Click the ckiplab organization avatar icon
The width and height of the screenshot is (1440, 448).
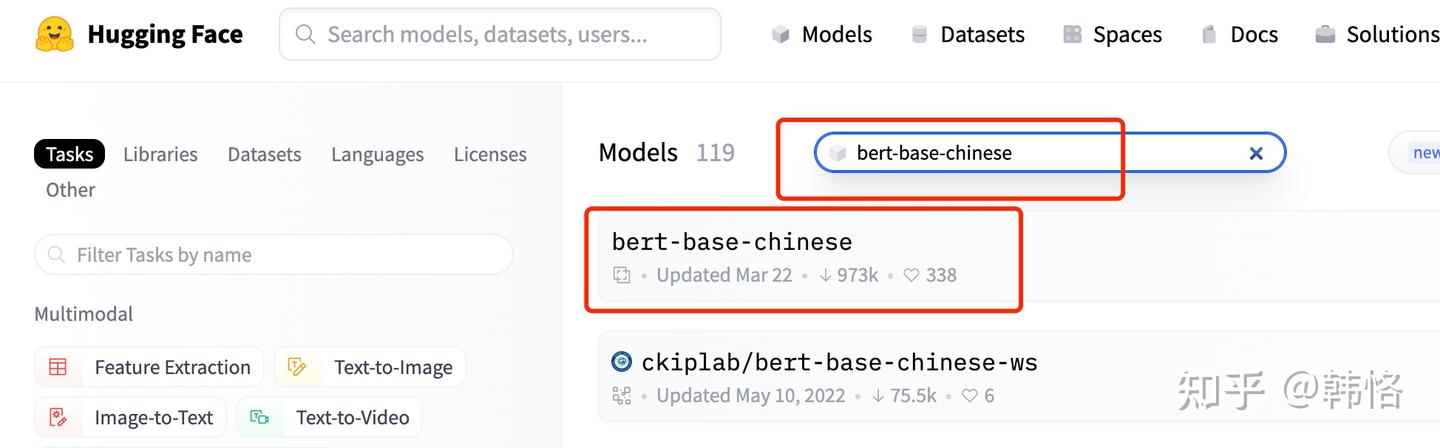[622, 362]
